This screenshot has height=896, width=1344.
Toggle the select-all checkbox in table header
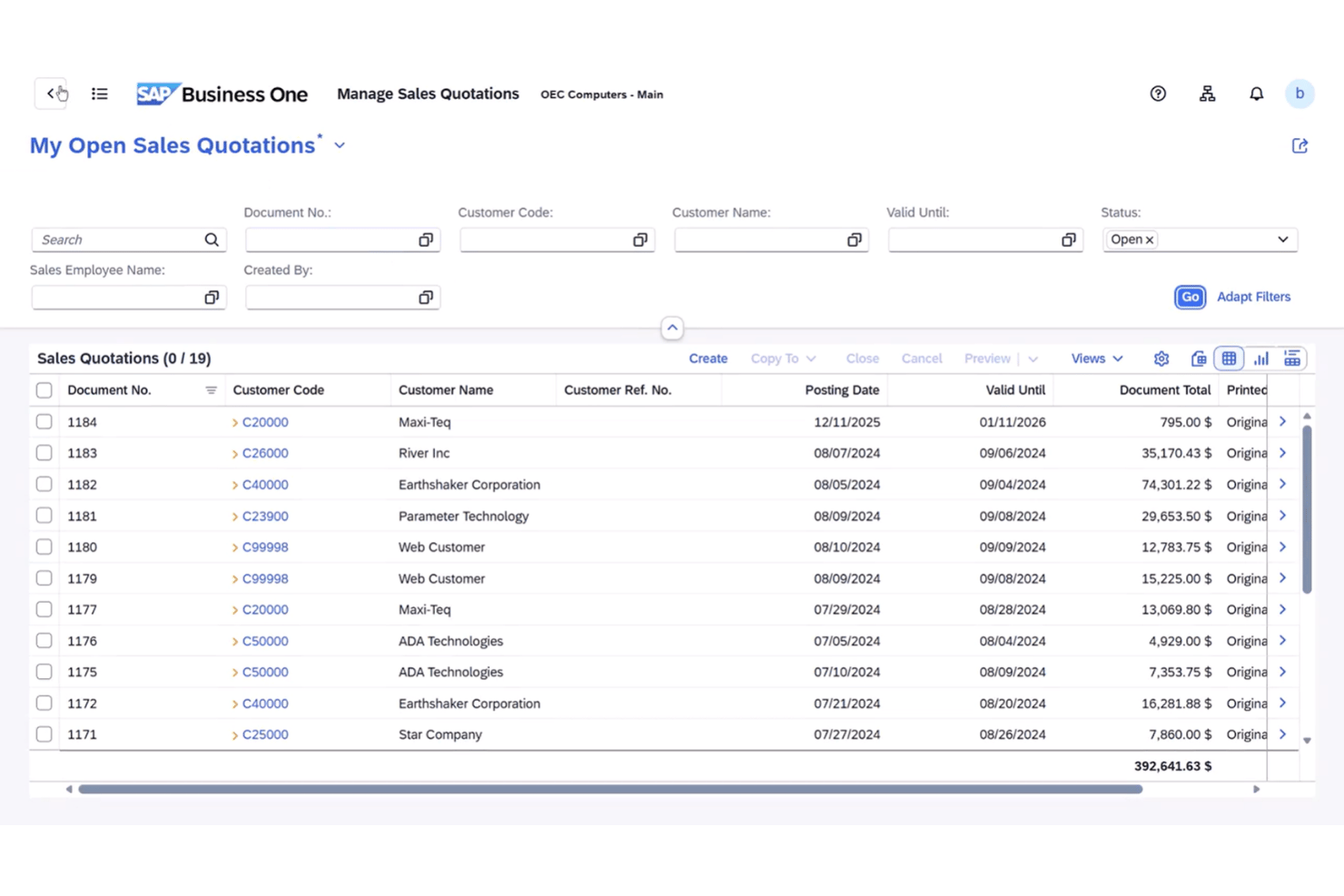pos(44,390)
